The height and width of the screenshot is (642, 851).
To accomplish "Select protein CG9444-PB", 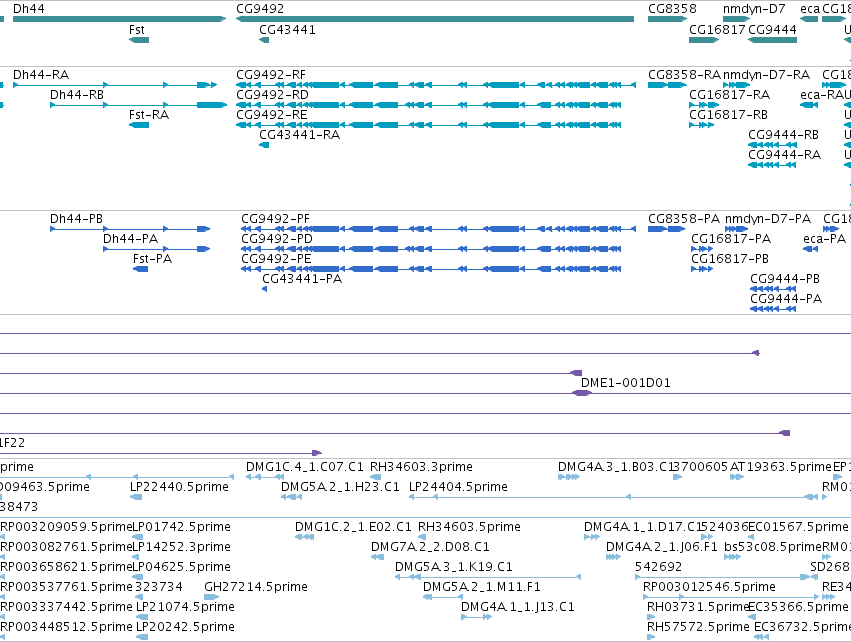I will coord(773,289).
